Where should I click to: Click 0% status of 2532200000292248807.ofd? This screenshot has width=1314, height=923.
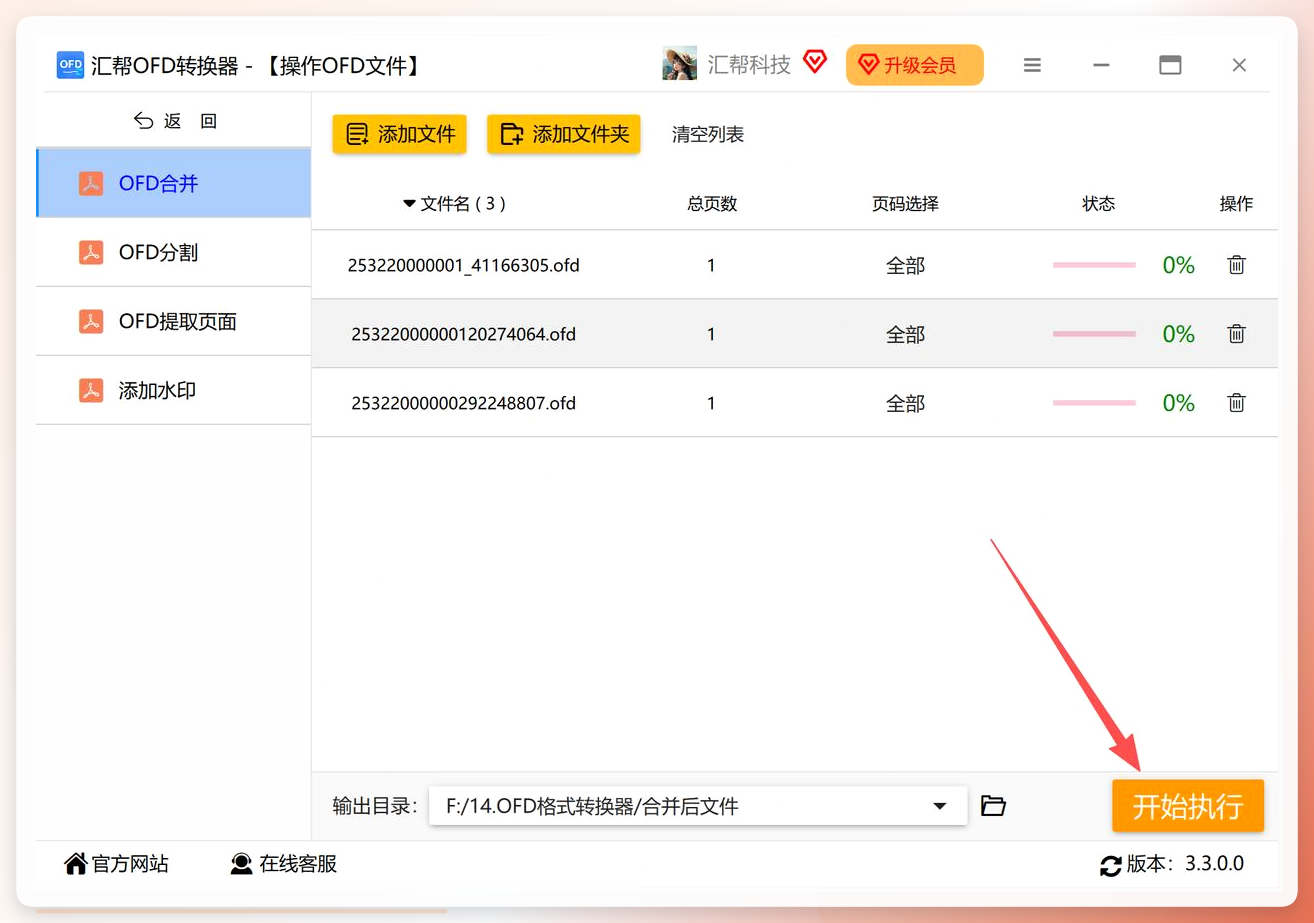pyautogui.click(x=1179, y=403)
